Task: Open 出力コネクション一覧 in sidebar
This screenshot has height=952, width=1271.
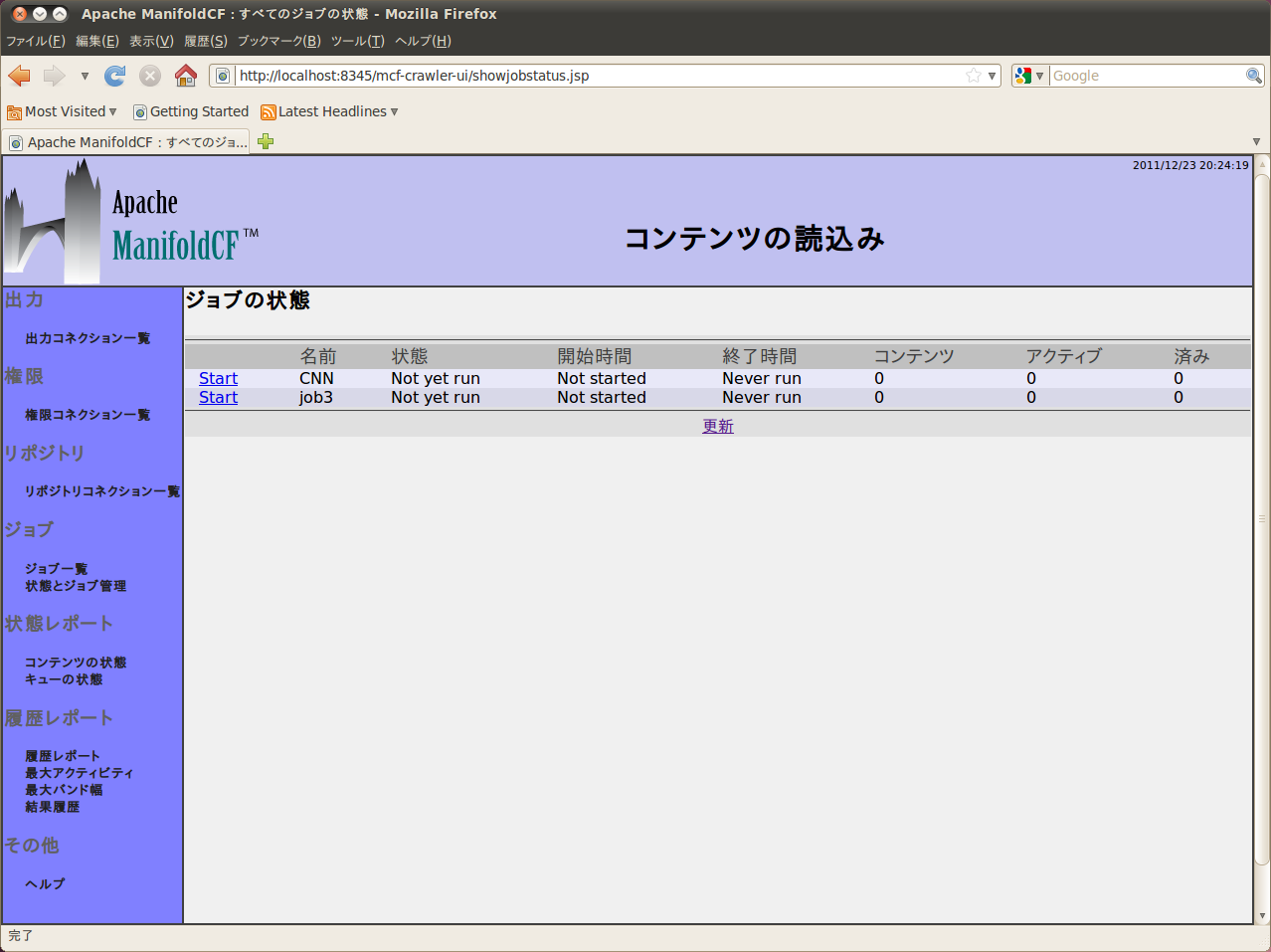Action: (x=88, y=338)
